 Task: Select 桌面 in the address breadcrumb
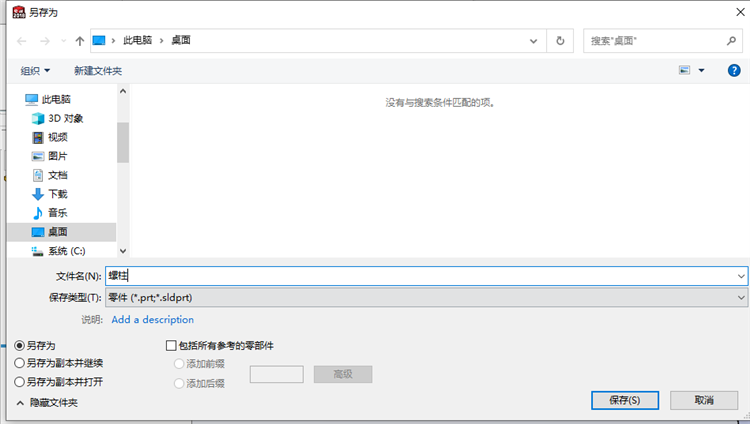[181, 40]
